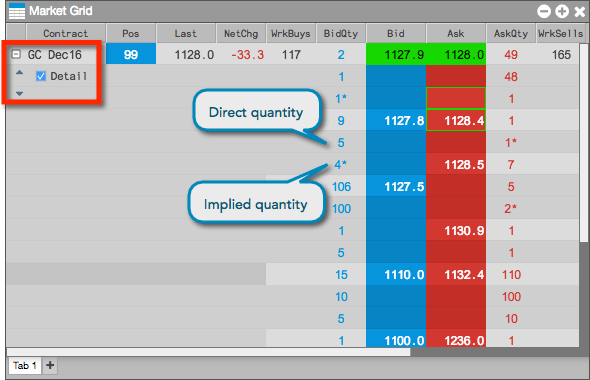Uncheck the Detail checkbox
Image resolution: width=590 pixels, height=380 pixels.
[41, 76]
